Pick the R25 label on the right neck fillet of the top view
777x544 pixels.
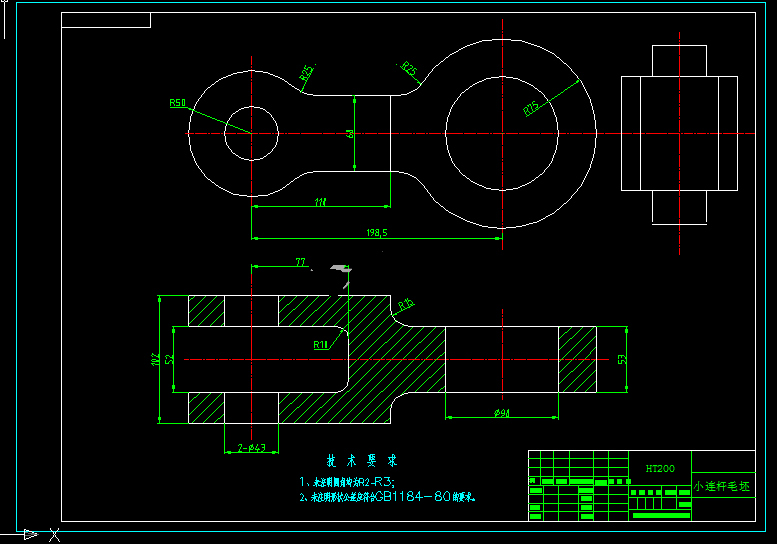[409, 69]
